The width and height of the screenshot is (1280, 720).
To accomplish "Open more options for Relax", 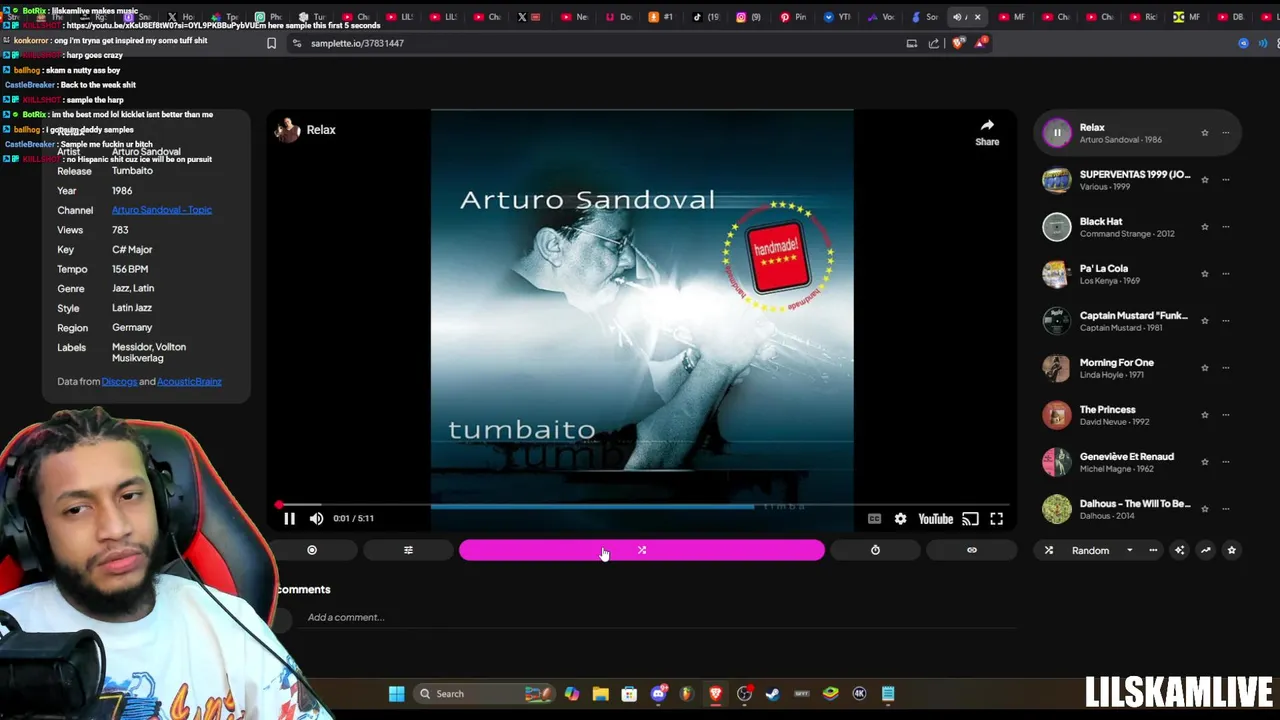I will (1225, 133).
